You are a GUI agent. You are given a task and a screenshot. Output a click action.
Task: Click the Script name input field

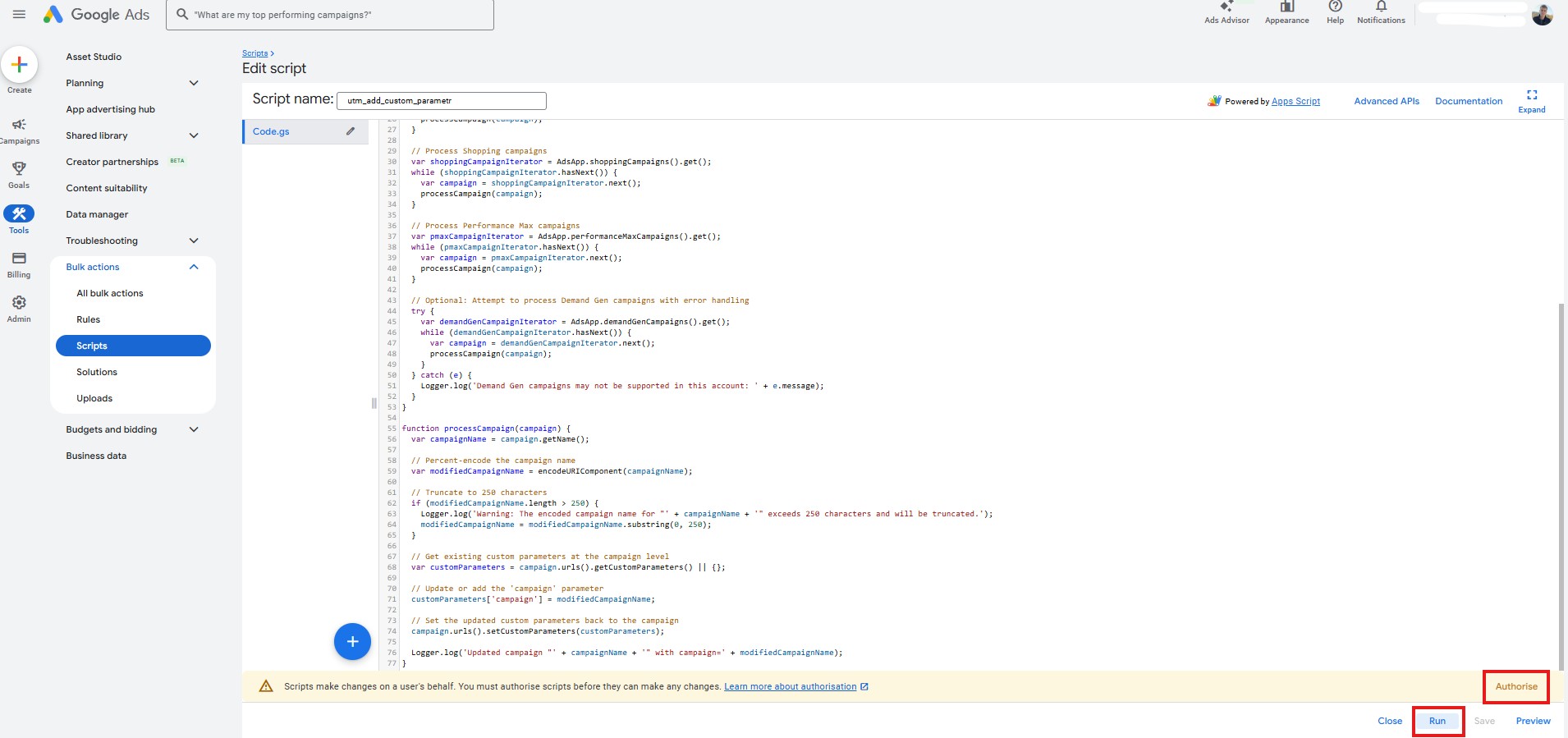pyautogui.click(x=442, y=101)
